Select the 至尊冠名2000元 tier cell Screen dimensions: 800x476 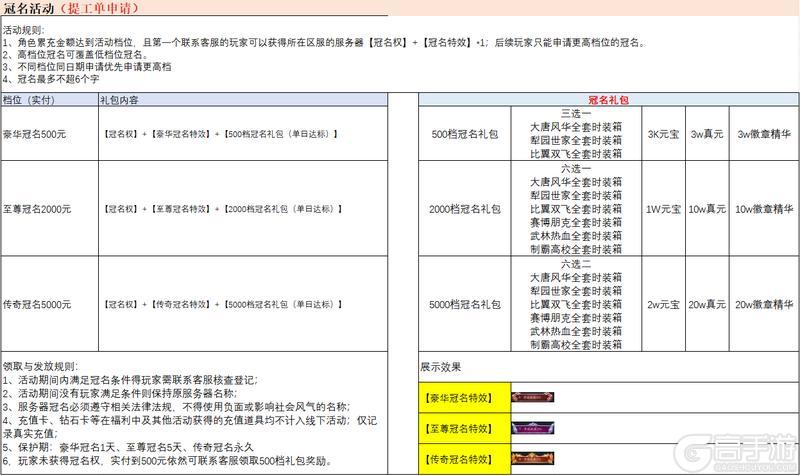click(37, 208)
